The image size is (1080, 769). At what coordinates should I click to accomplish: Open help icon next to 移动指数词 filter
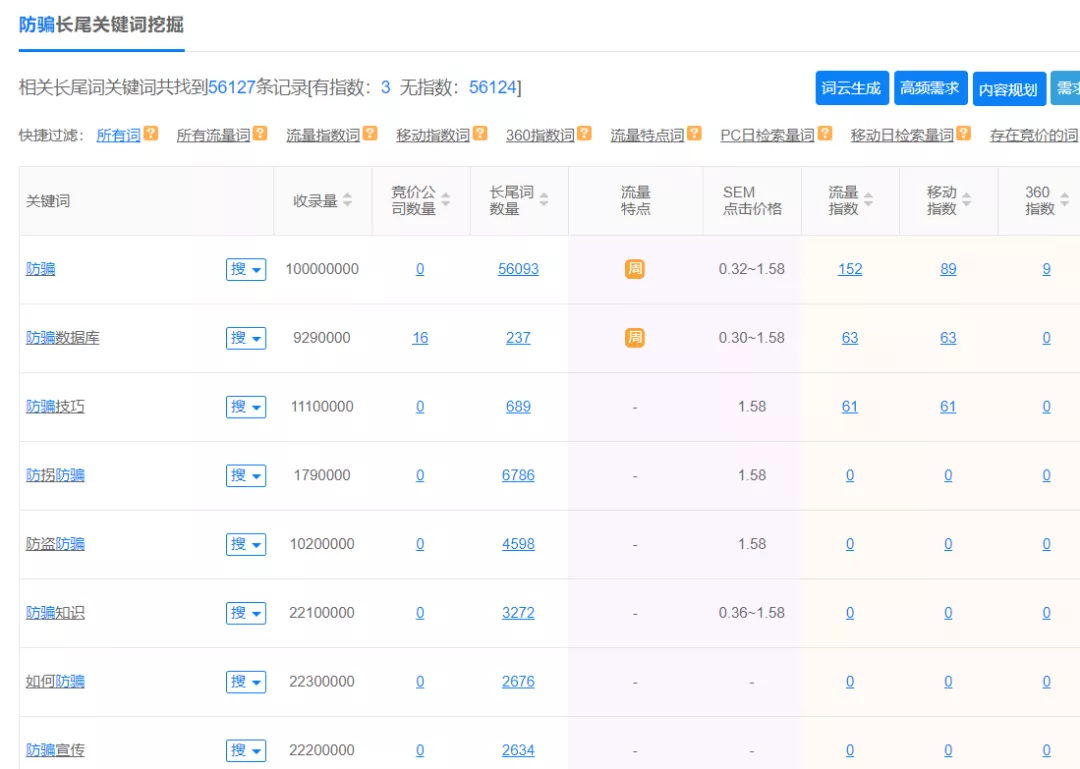[x=480, y=134]
